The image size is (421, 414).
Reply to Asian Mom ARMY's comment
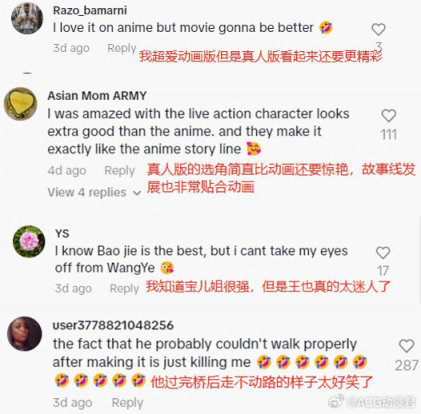(x=119, y=171)
